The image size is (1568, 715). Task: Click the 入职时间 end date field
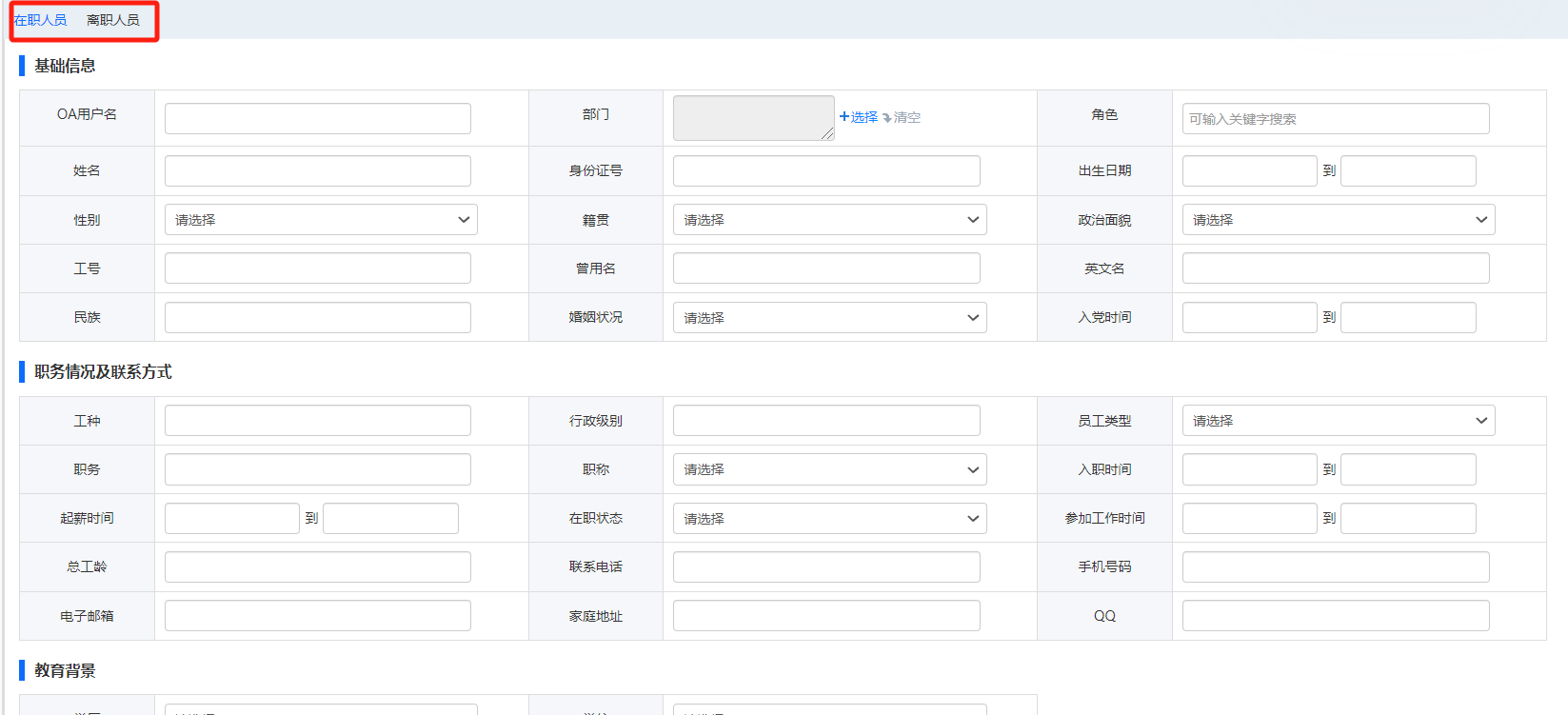[1407, 469]
